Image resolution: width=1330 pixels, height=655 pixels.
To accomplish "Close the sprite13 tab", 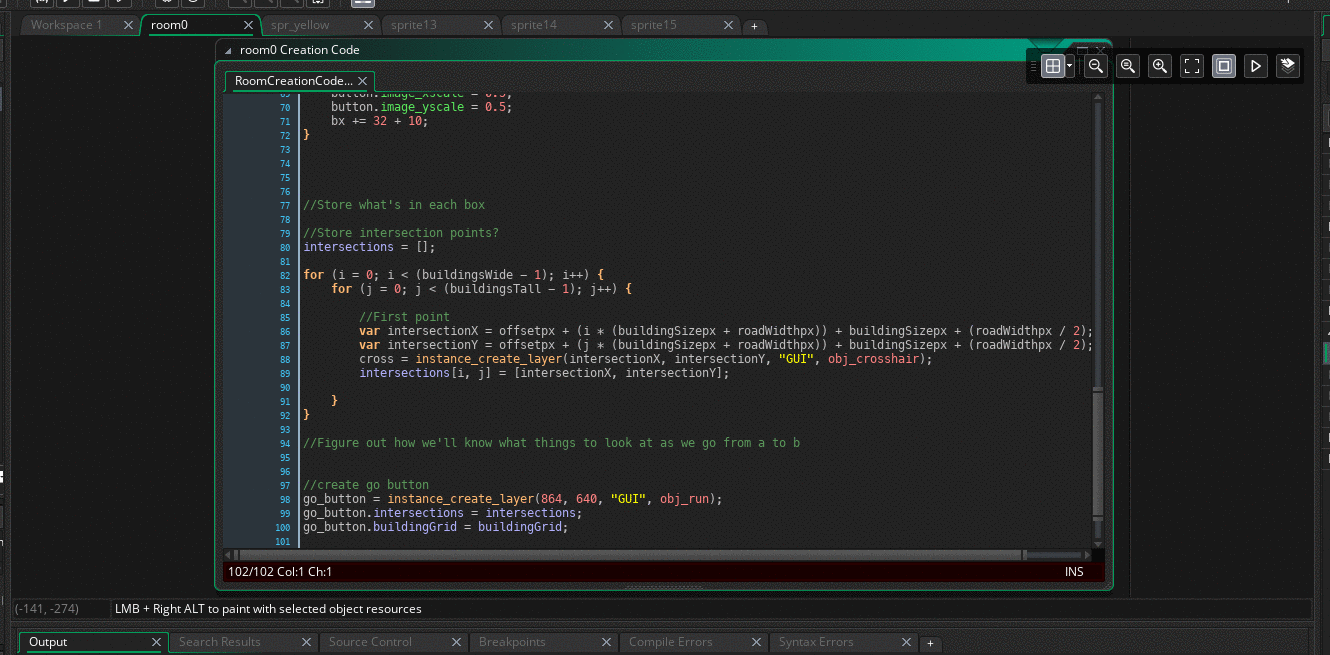I will tap(488, 25).
